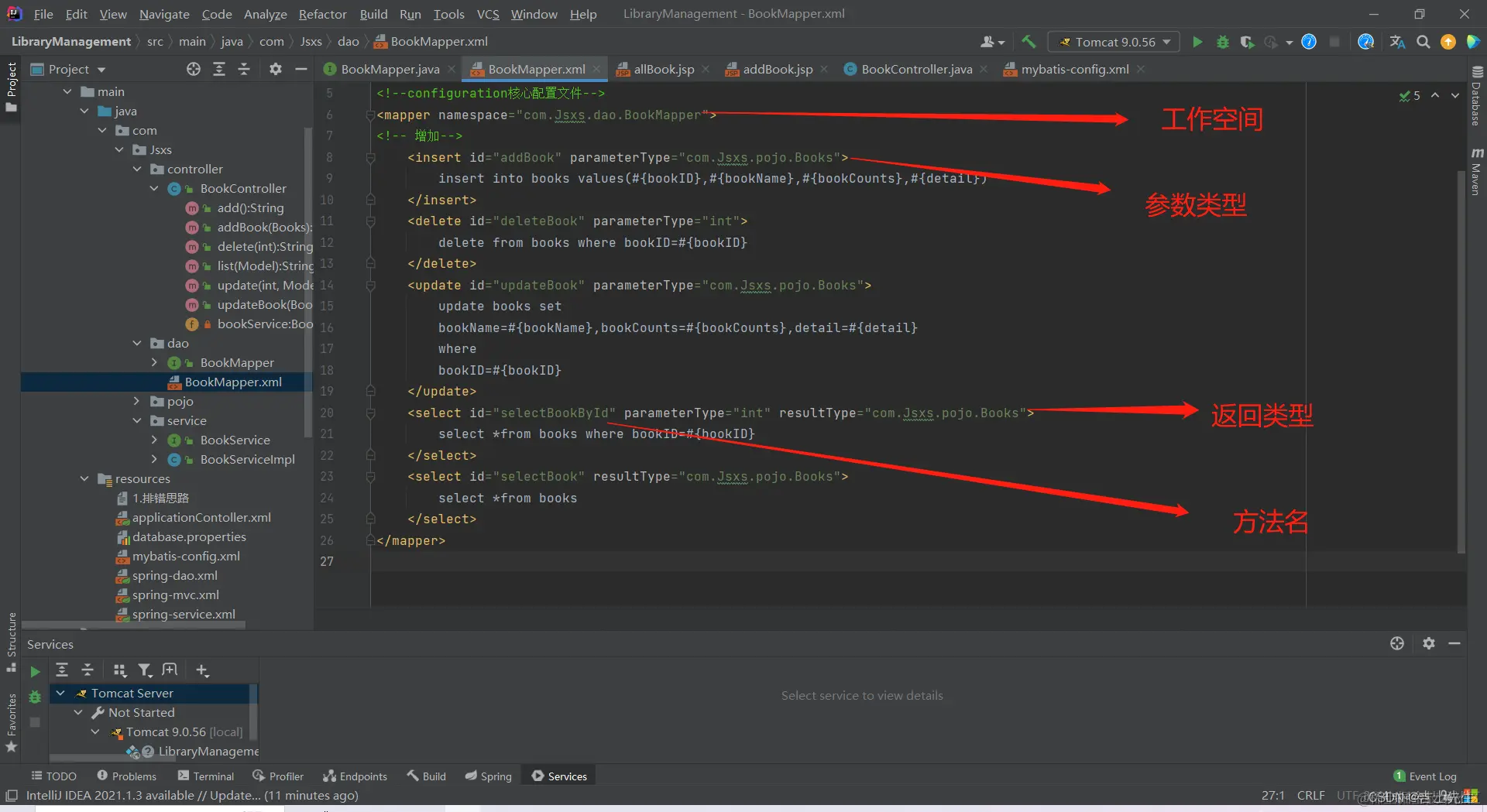Open the Endpoints tool window
The width and height of the screenshot is (1487, 812).
coord(355,776)
